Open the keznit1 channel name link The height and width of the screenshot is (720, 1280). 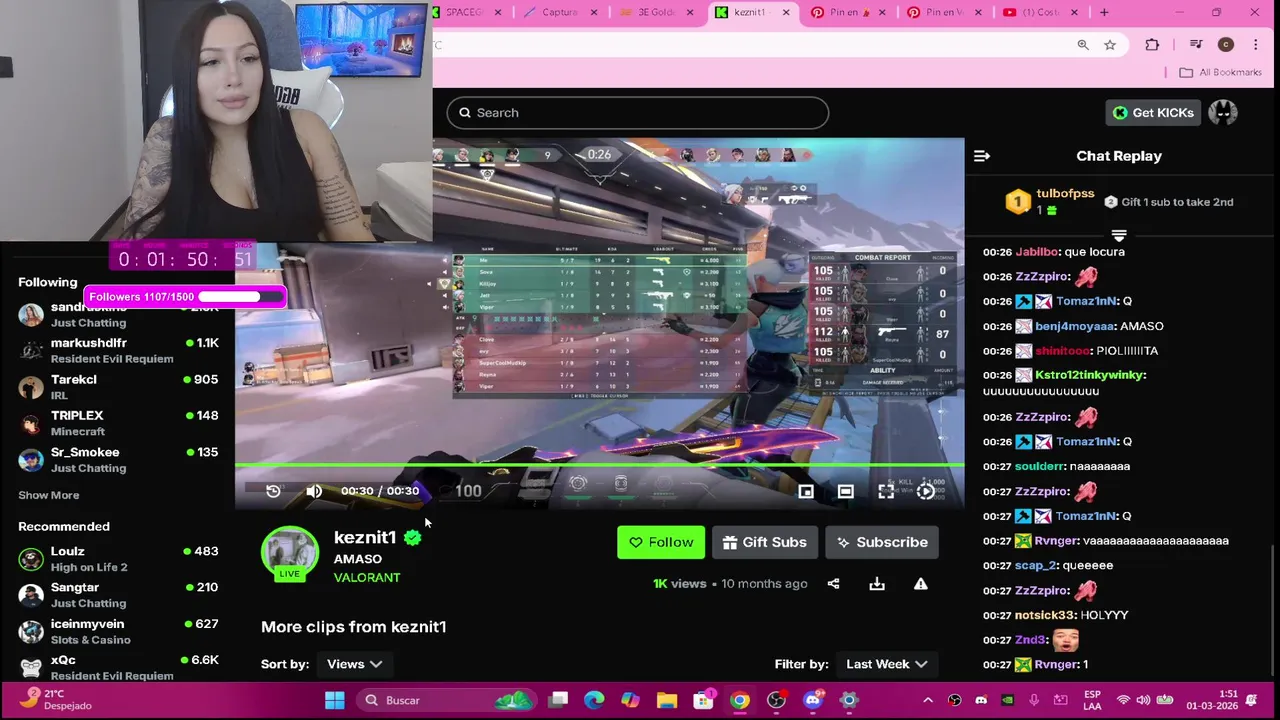365,537
